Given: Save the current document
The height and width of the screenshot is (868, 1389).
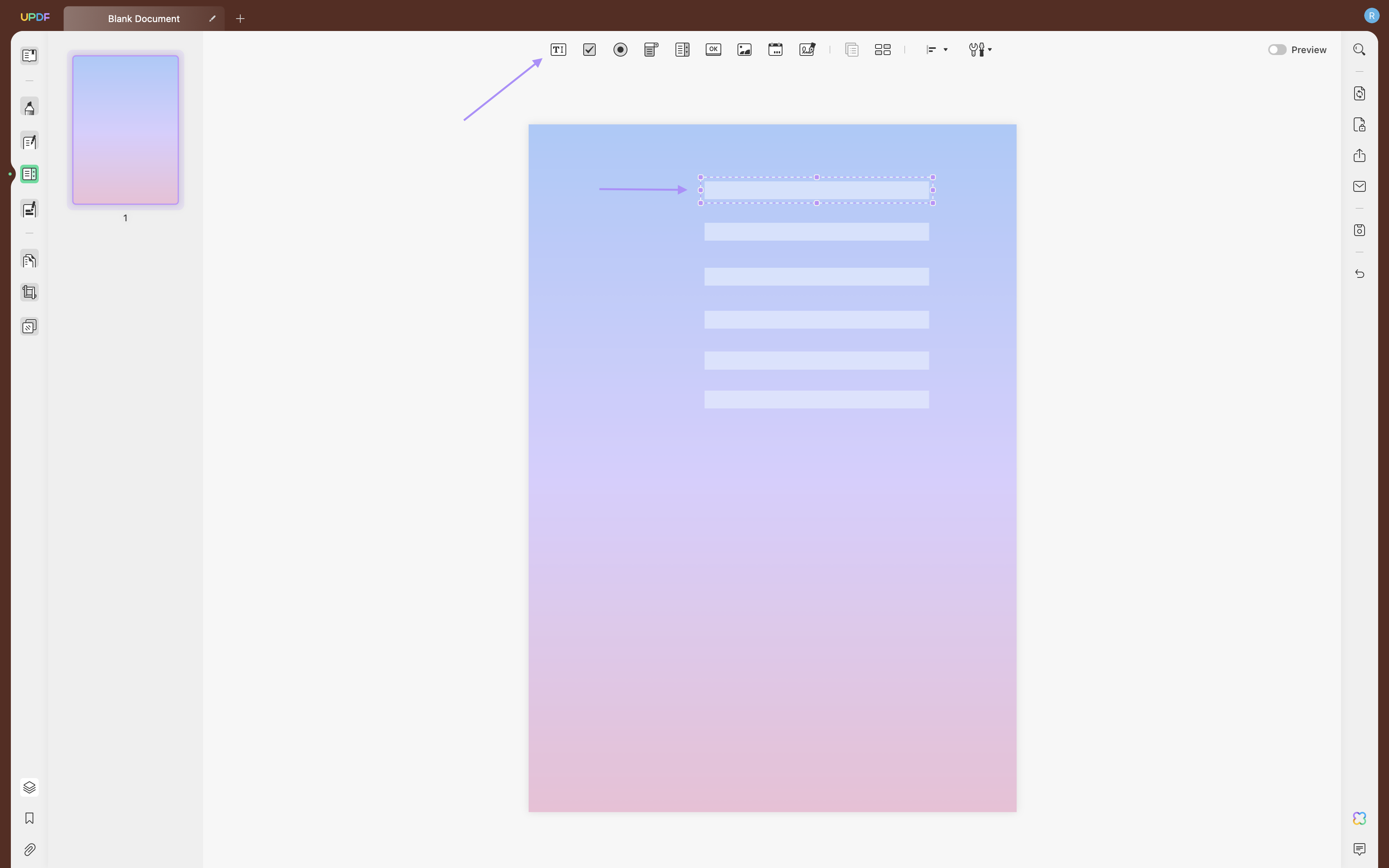Looking at the screenshot, I should [x=1359, y=230].
